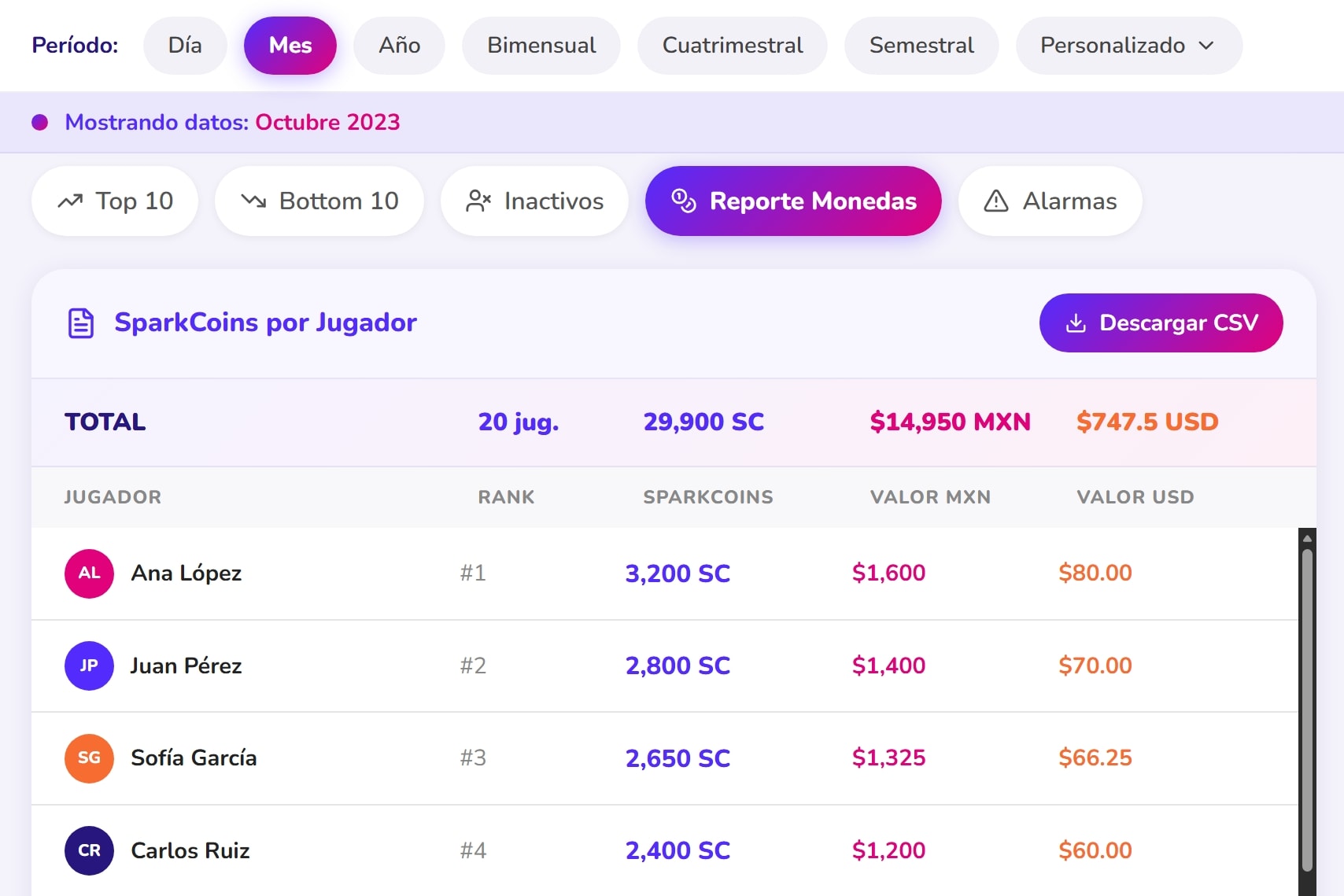Click the scrollbar up arrow
Viewport: 1344px width, 896px height.
point(1307,539)
